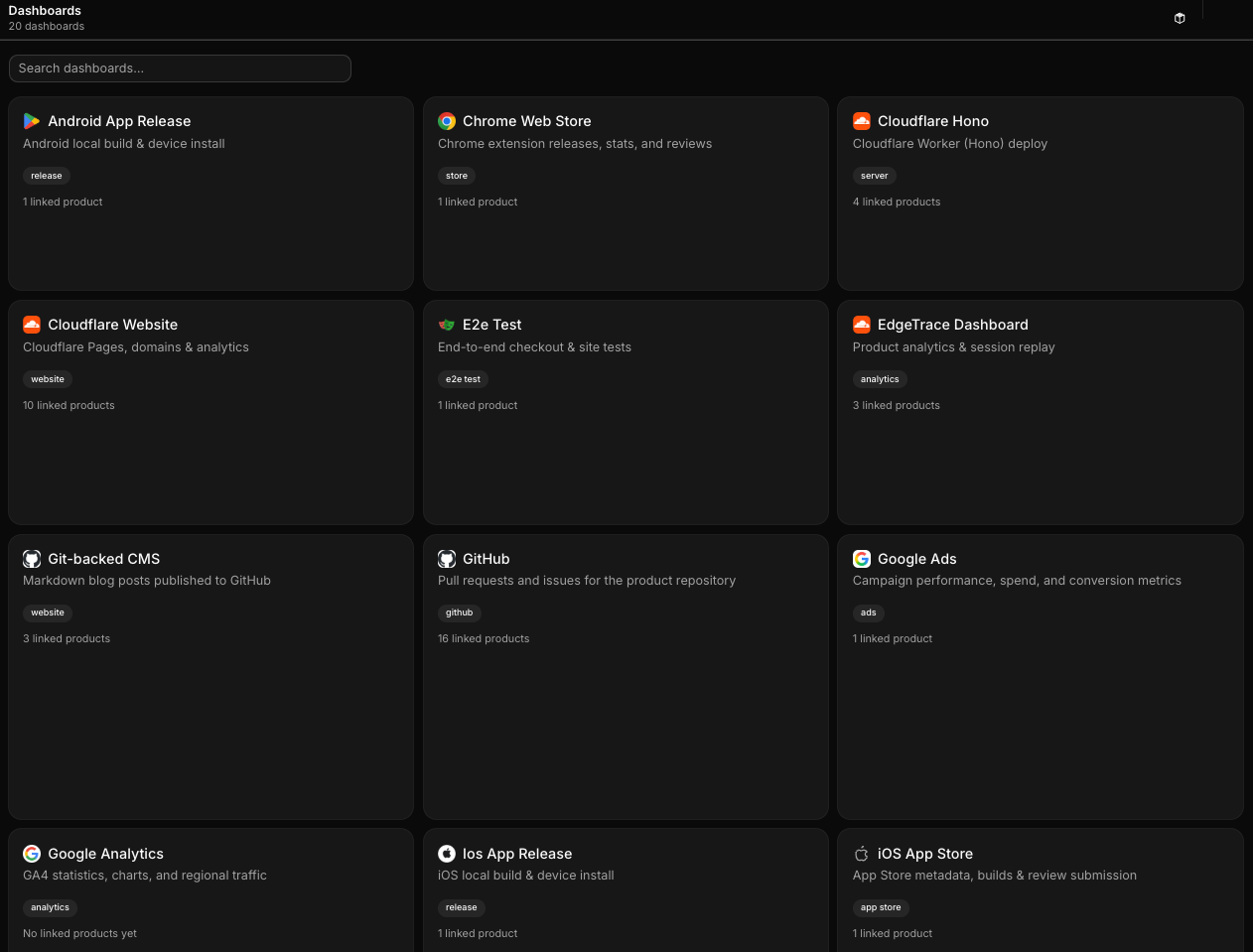Select the store tag on Chrome Web Store
Viewport: 1253px width, 952px height.
pyautogui.click(x=457, y=176)
